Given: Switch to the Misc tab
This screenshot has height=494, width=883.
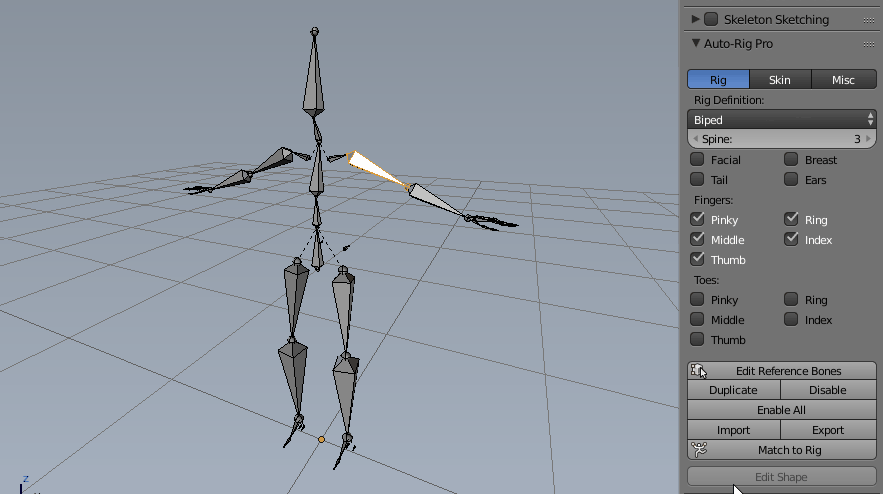Looking at the screenshot, I should pos(843,80).
